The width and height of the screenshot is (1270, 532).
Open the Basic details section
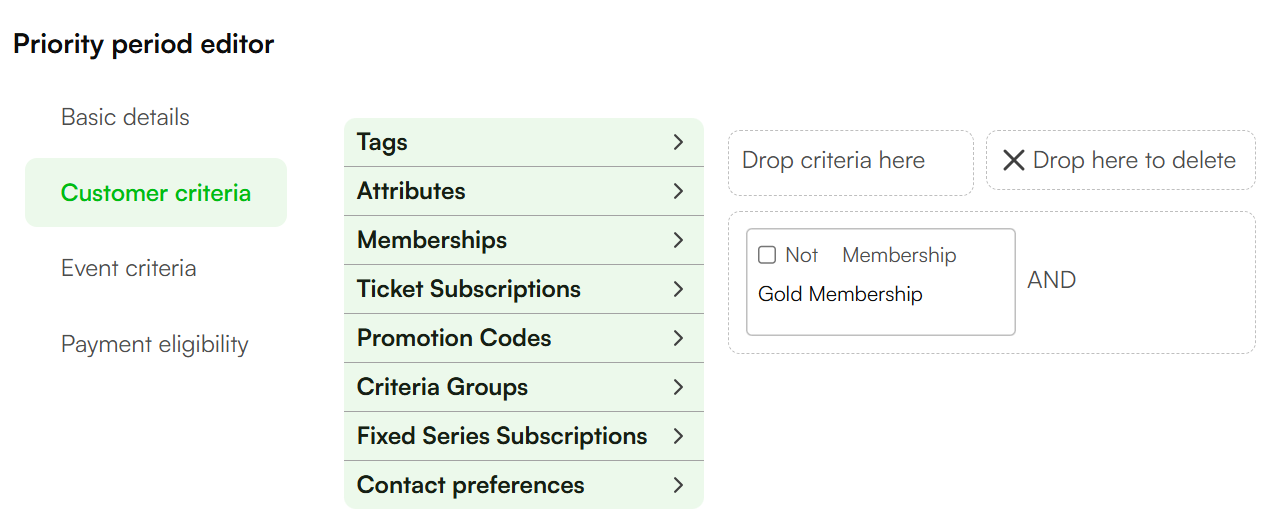pos(125,117)
